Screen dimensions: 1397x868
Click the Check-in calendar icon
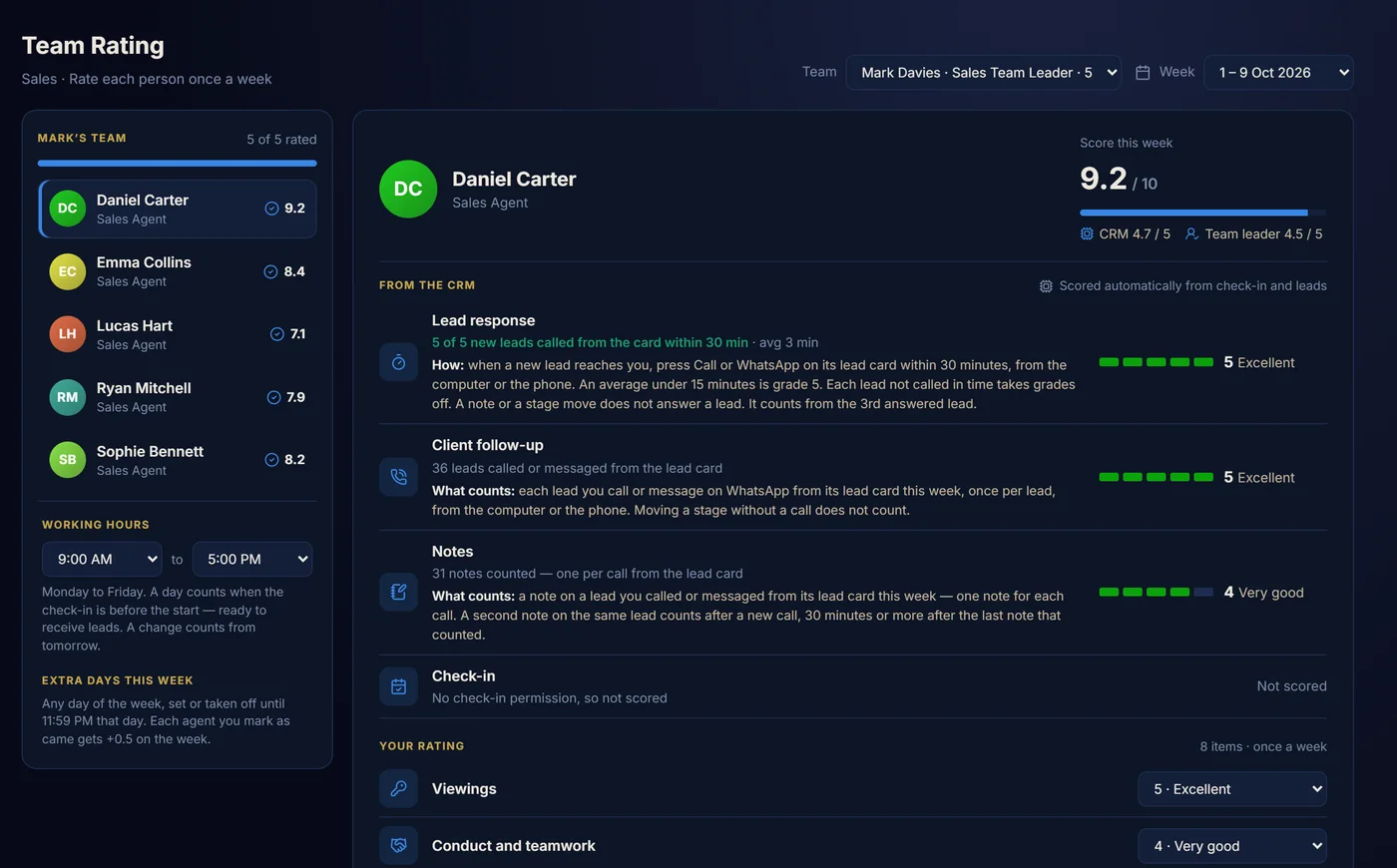398,686
